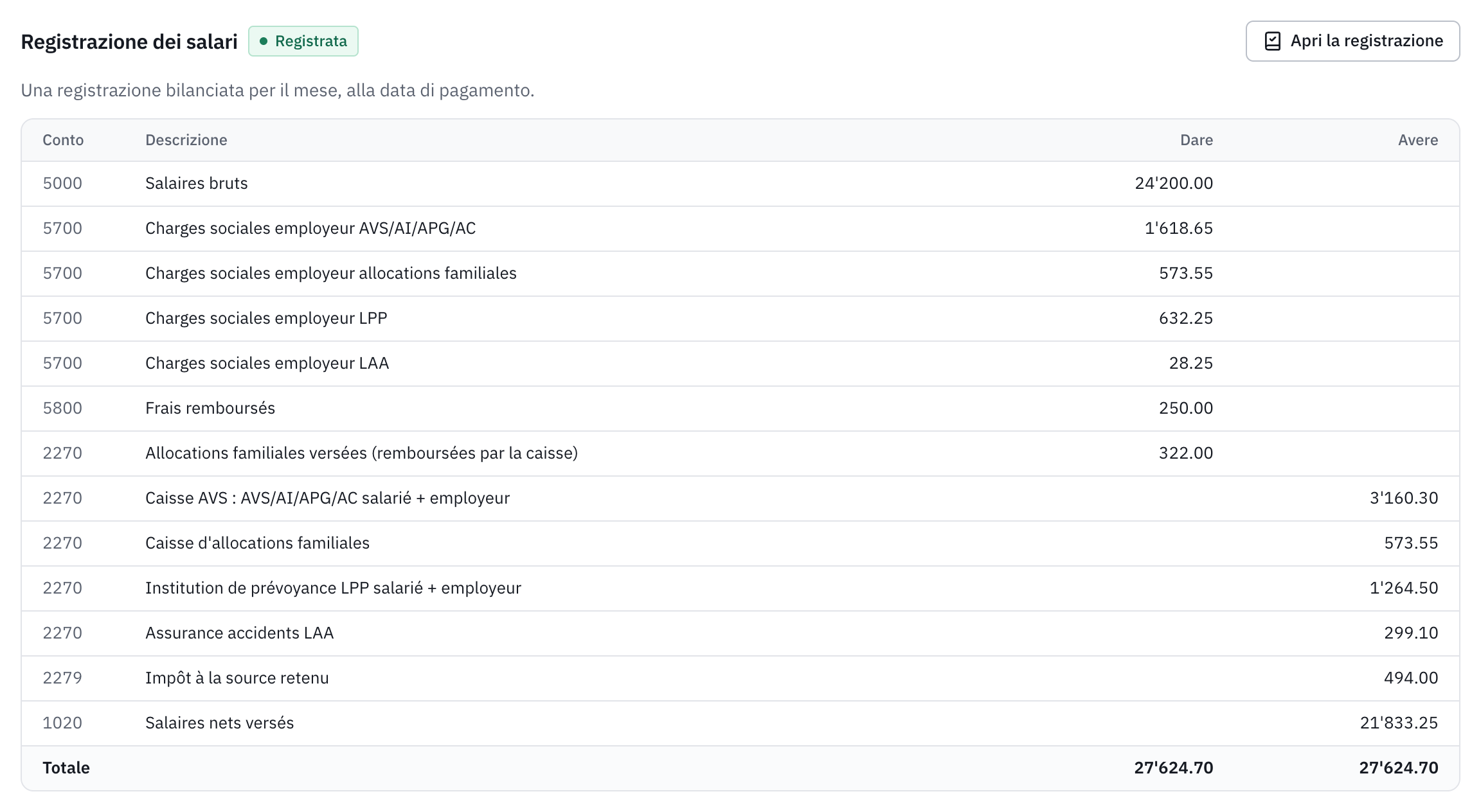Click account number 1020

coord(62,723)
